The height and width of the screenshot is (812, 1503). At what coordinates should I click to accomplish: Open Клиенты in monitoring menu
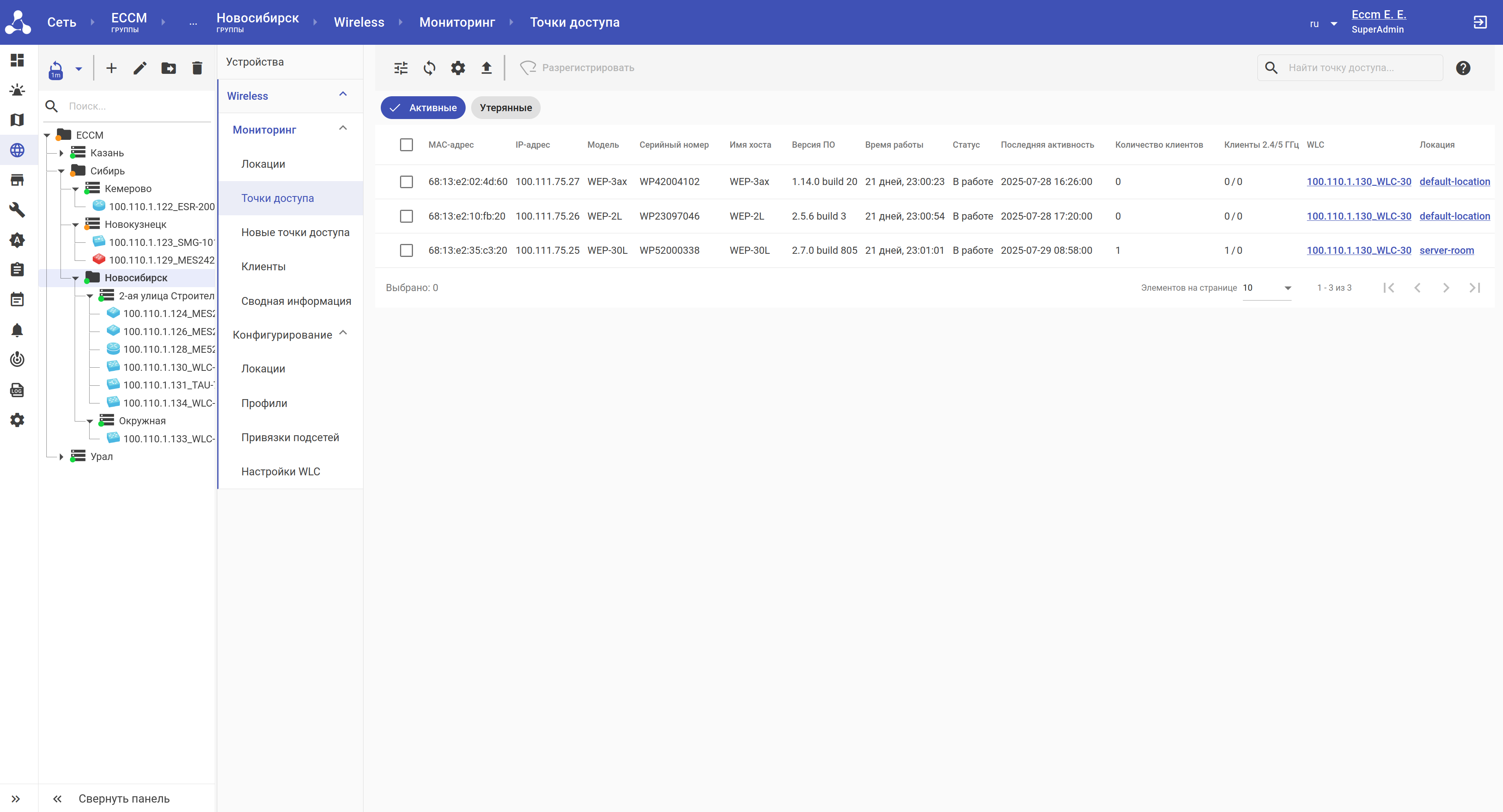263,267
